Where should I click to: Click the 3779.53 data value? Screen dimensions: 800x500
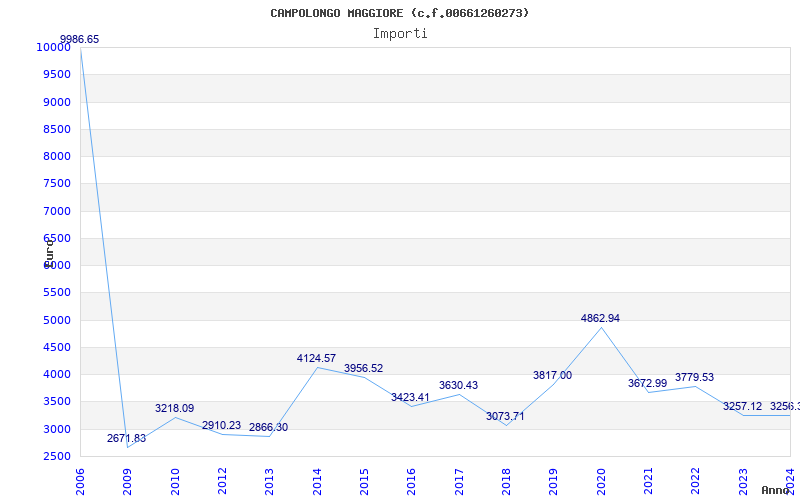[x=694, y=378]
